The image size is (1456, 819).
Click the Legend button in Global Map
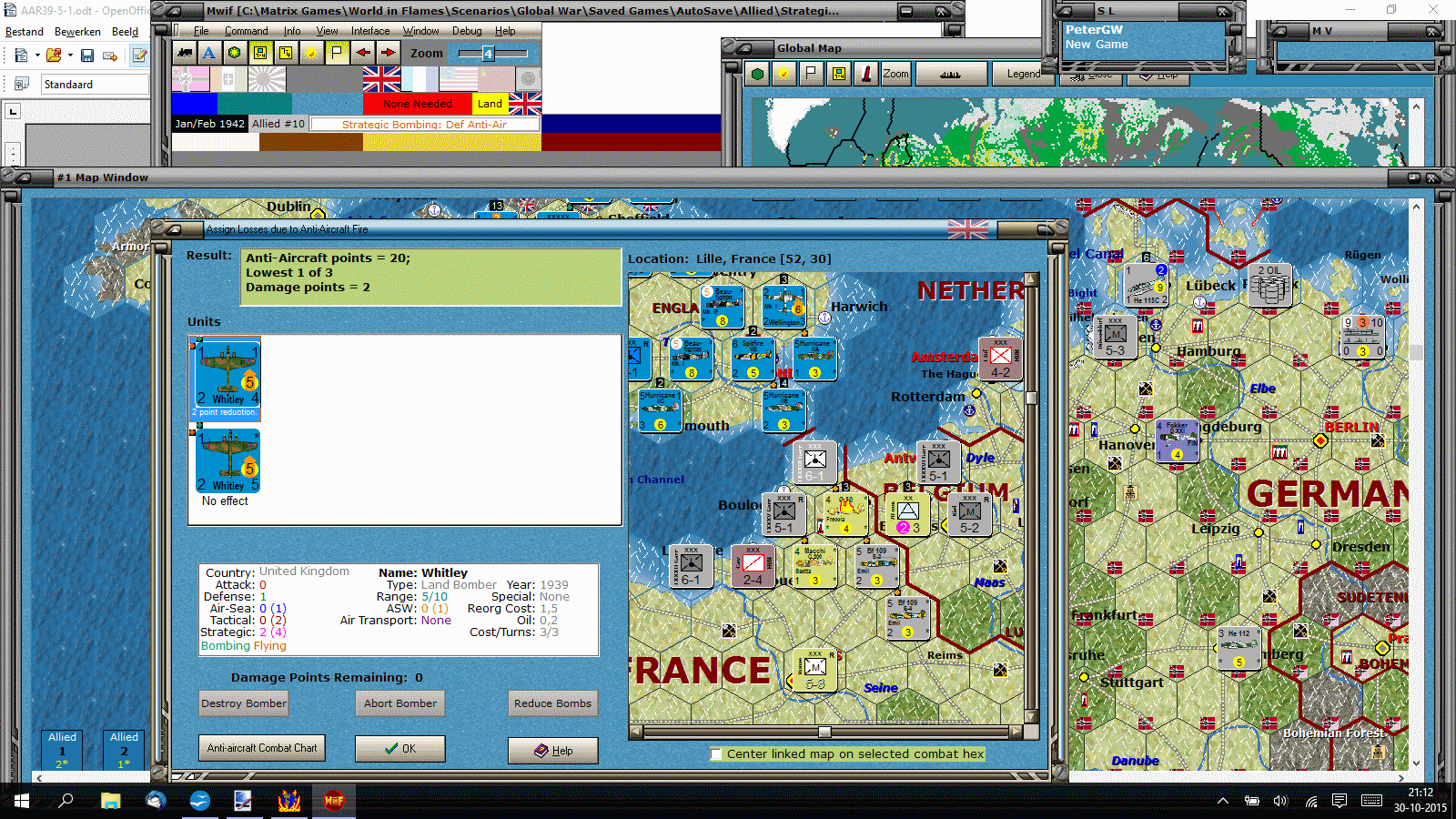pos(1023,75)
